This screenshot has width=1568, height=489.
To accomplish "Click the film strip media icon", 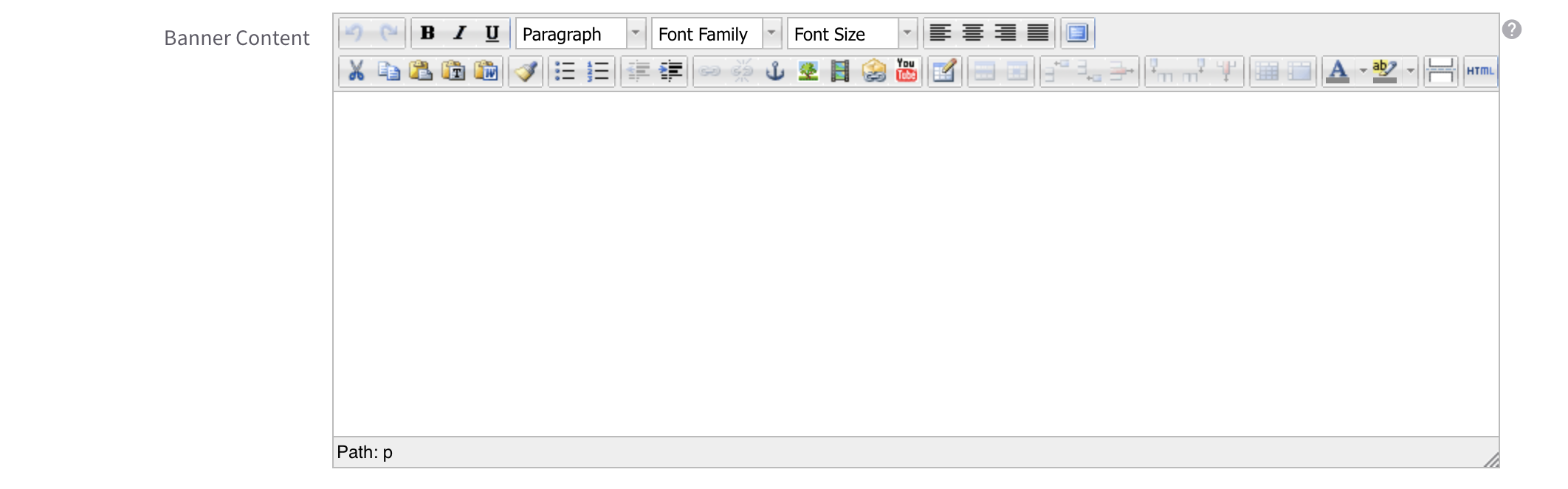I will click(x=840, y=72).
